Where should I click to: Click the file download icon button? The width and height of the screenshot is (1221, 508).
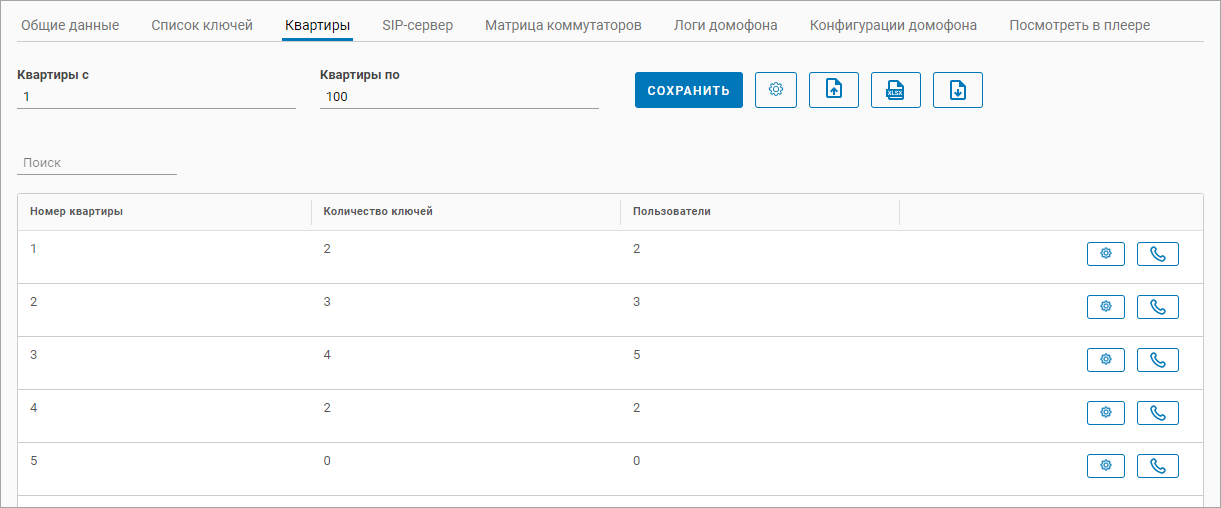pos(957,90)
